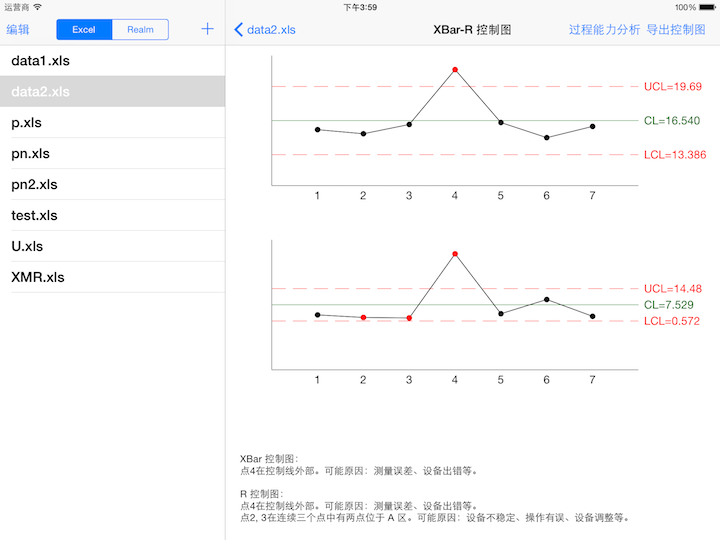Viewport: 720px width, 540px height.
Task: Tap point 1 on the XBar chart
Action: point(317,129)
